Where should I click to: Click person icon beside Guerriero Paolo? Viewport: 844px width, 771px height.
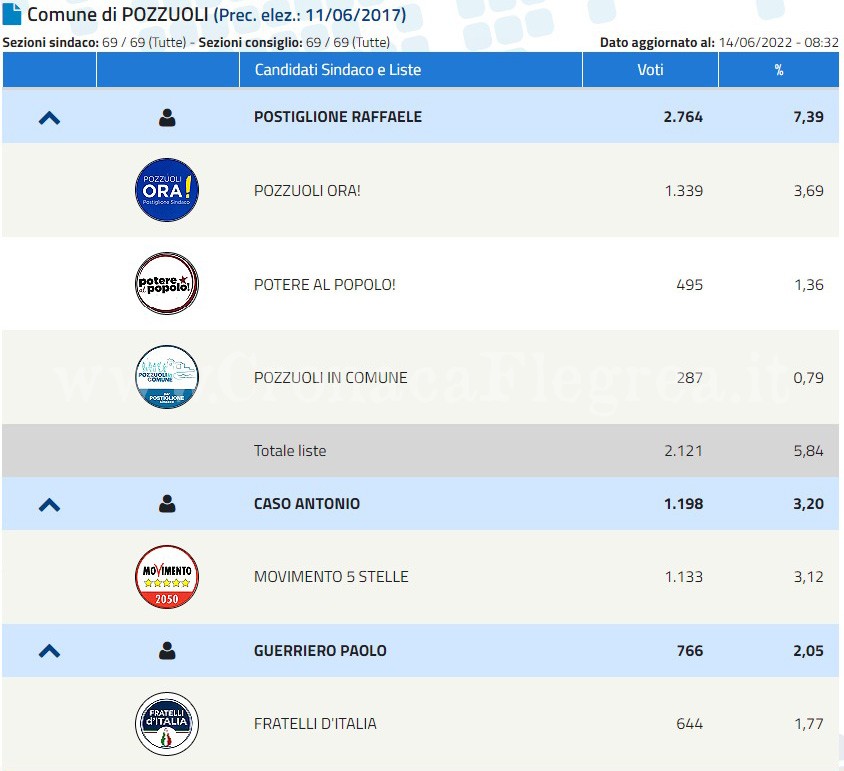click(167, 651)
